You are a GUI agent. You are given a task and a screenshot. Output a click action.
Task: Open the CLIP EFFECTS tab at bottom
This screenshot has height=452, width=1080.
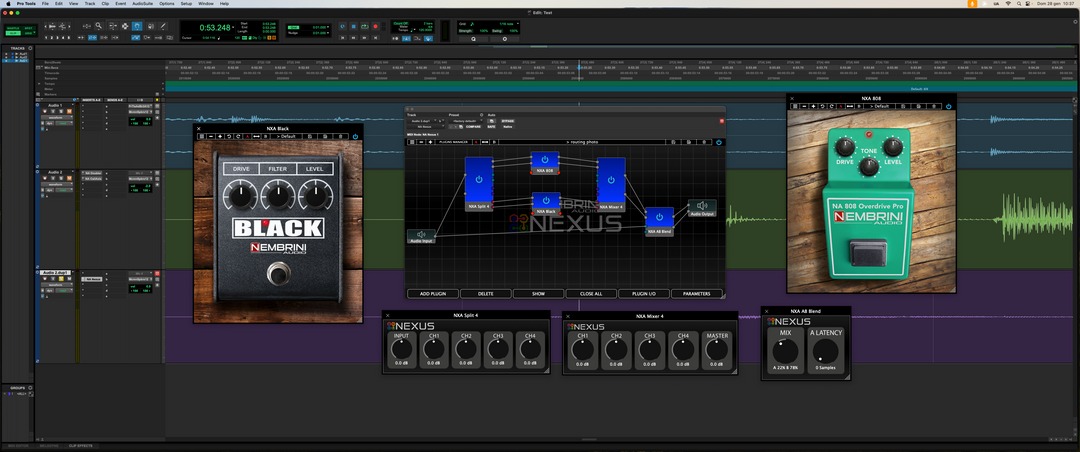[81, 446]
